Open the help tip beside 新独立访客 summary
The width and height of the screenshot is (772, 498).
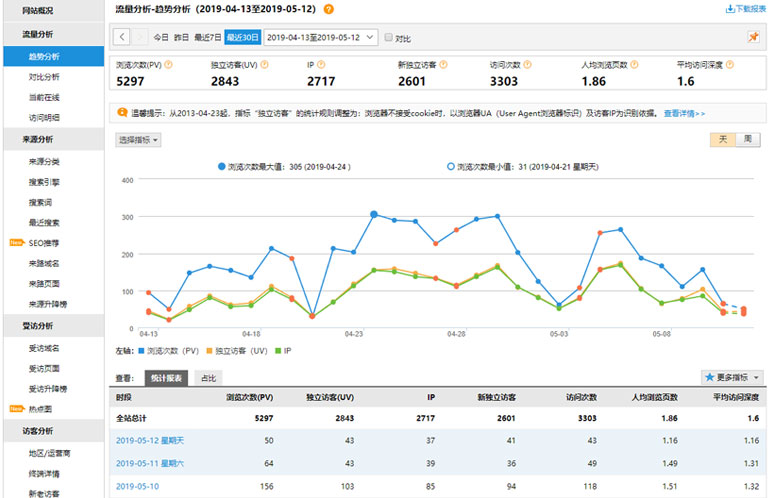coord(443,65)
